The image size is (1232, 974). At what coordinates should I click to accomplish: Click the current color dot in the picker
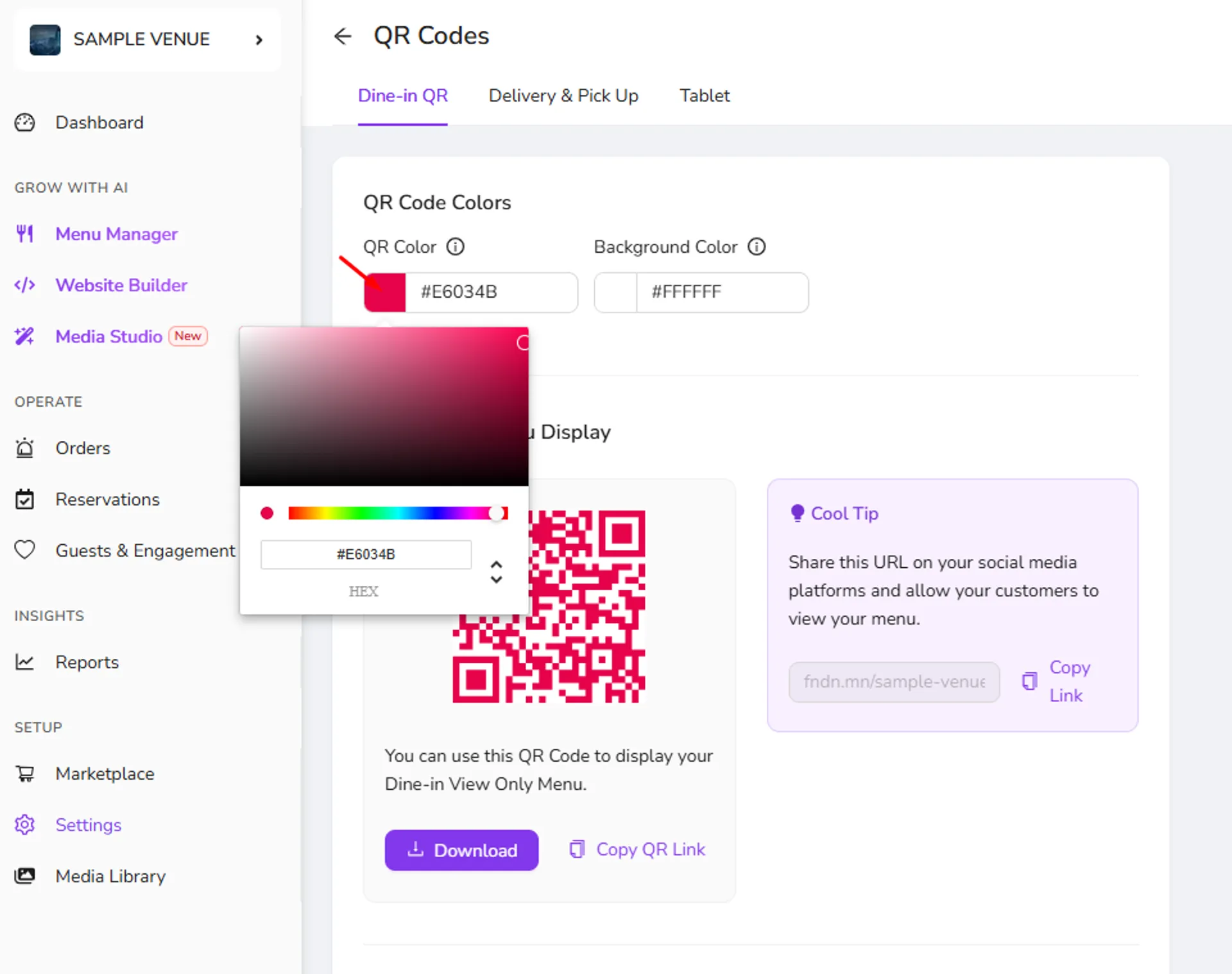(x=267, y=513)
